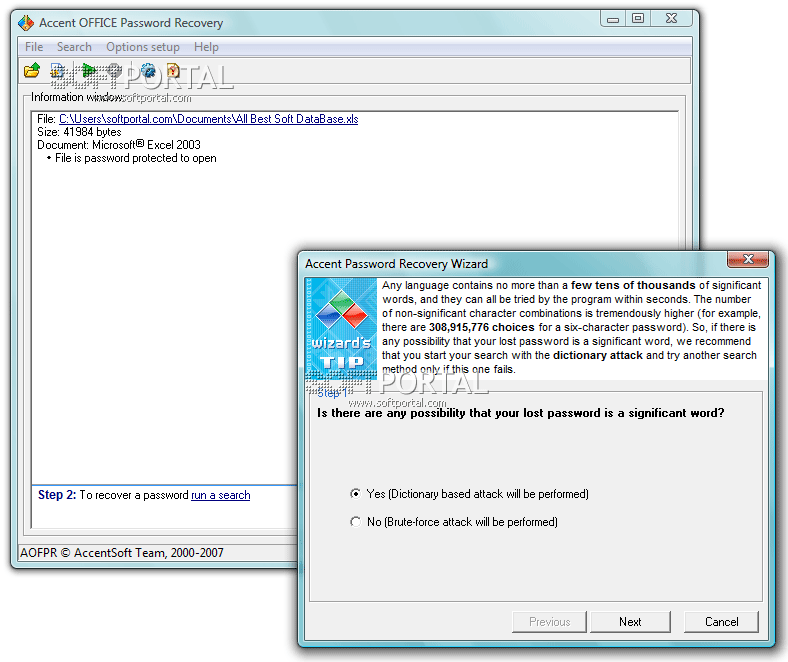Open the Search menu
This screenshot has width=788, height=662.
(x=74, y=47)
